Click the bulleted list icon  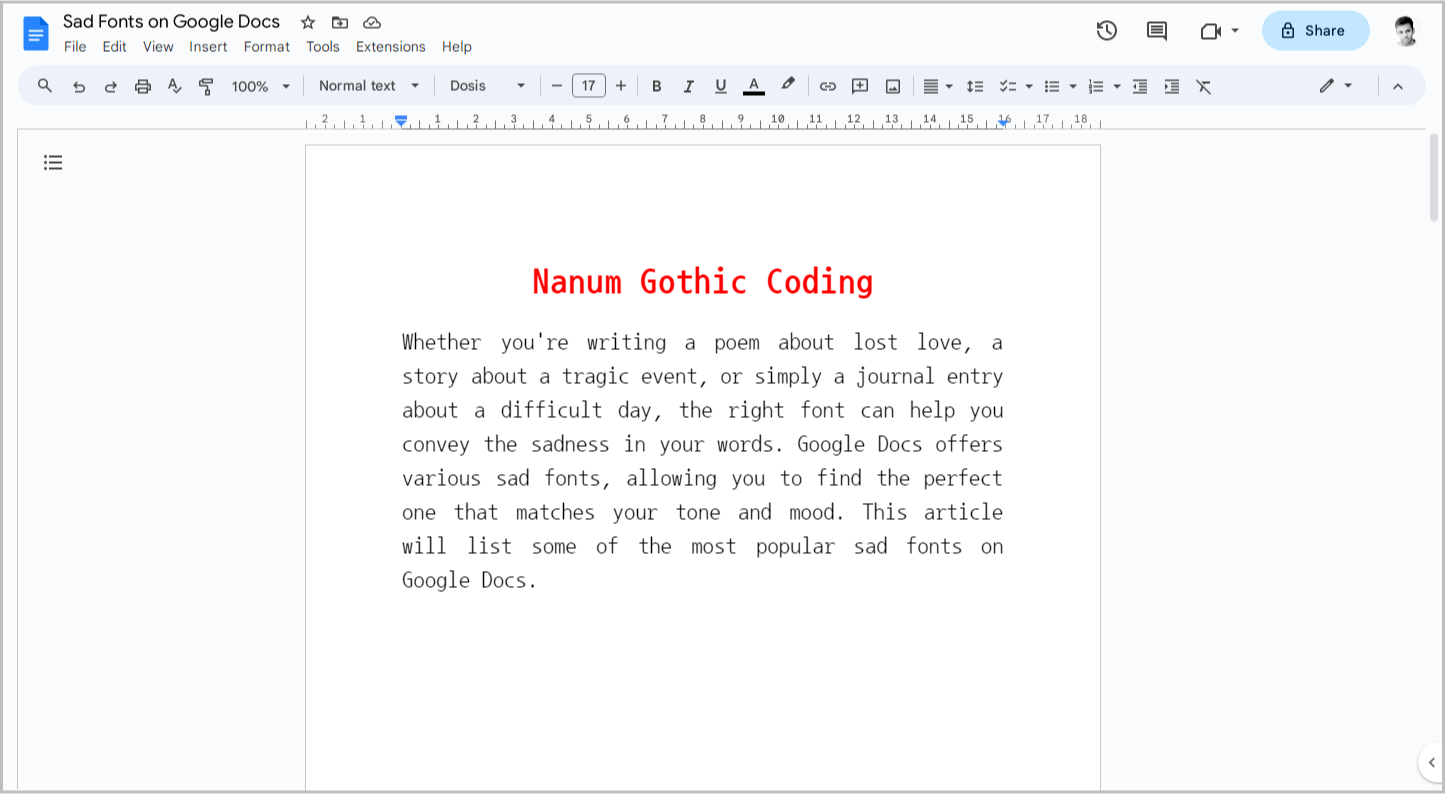pos(1052,87)
